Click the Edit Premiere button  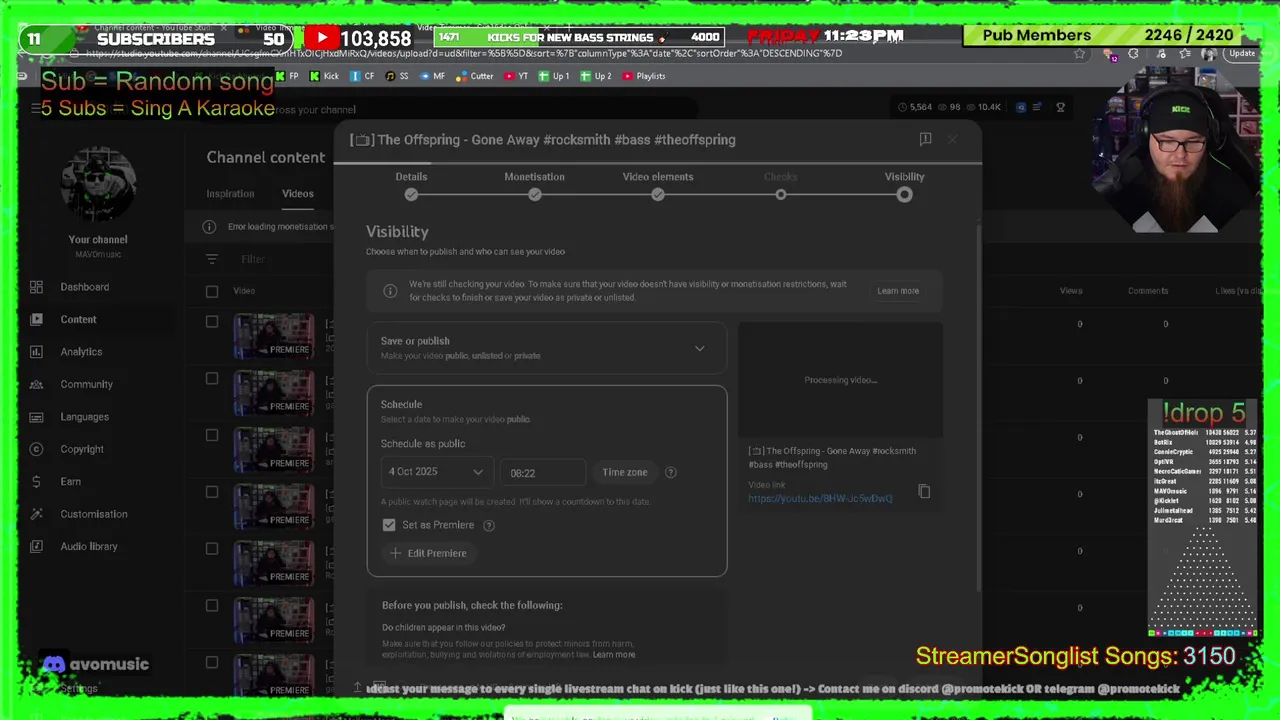(428, 553)
